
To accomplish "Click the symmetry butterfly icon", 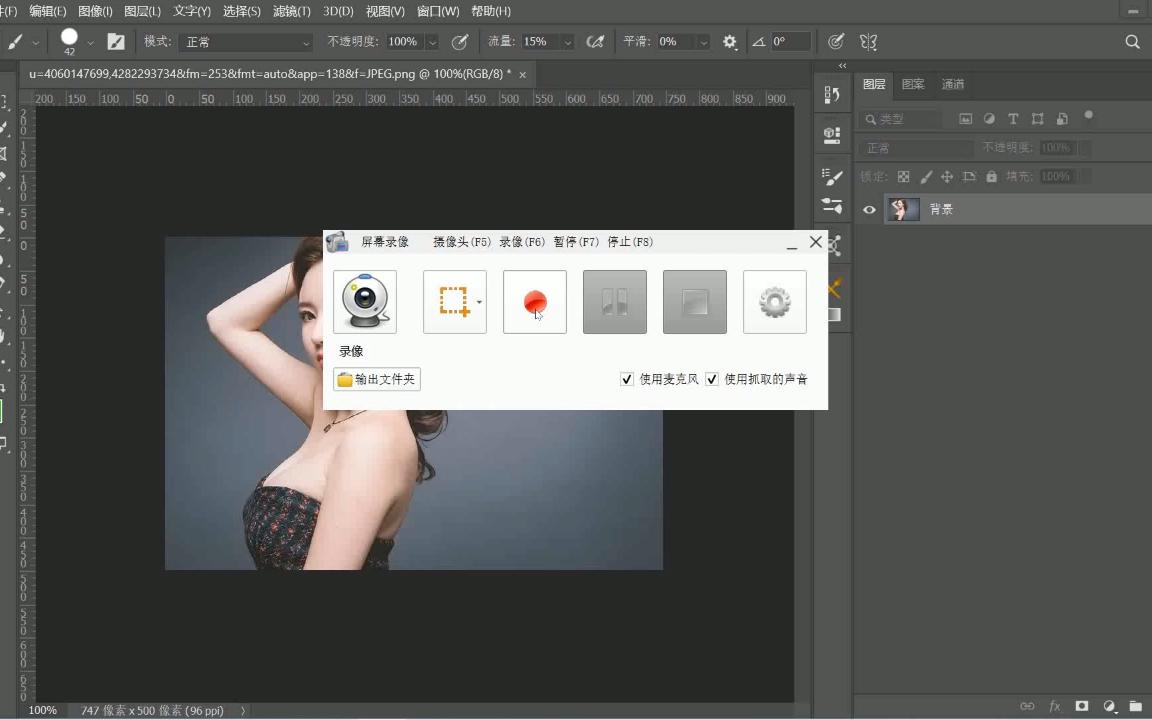I will [x=868, y=42].
